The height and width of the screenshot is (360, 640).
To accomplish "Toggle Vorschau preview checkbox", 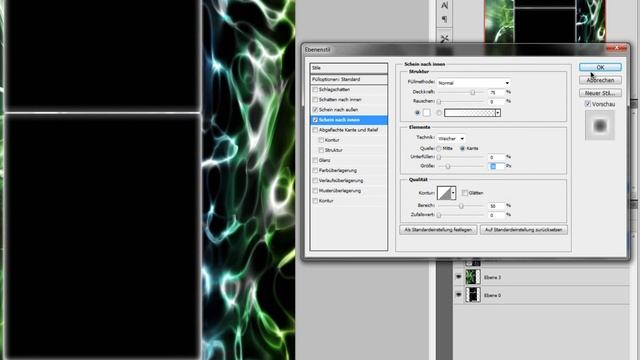I will point(588,104).
